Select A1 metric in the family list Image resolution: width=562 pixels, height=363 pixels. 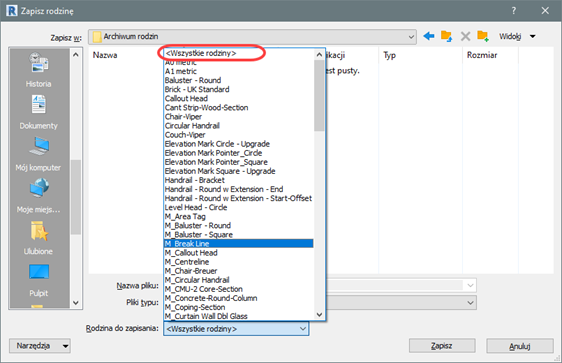pyautogui.click(x=181, y=71)
